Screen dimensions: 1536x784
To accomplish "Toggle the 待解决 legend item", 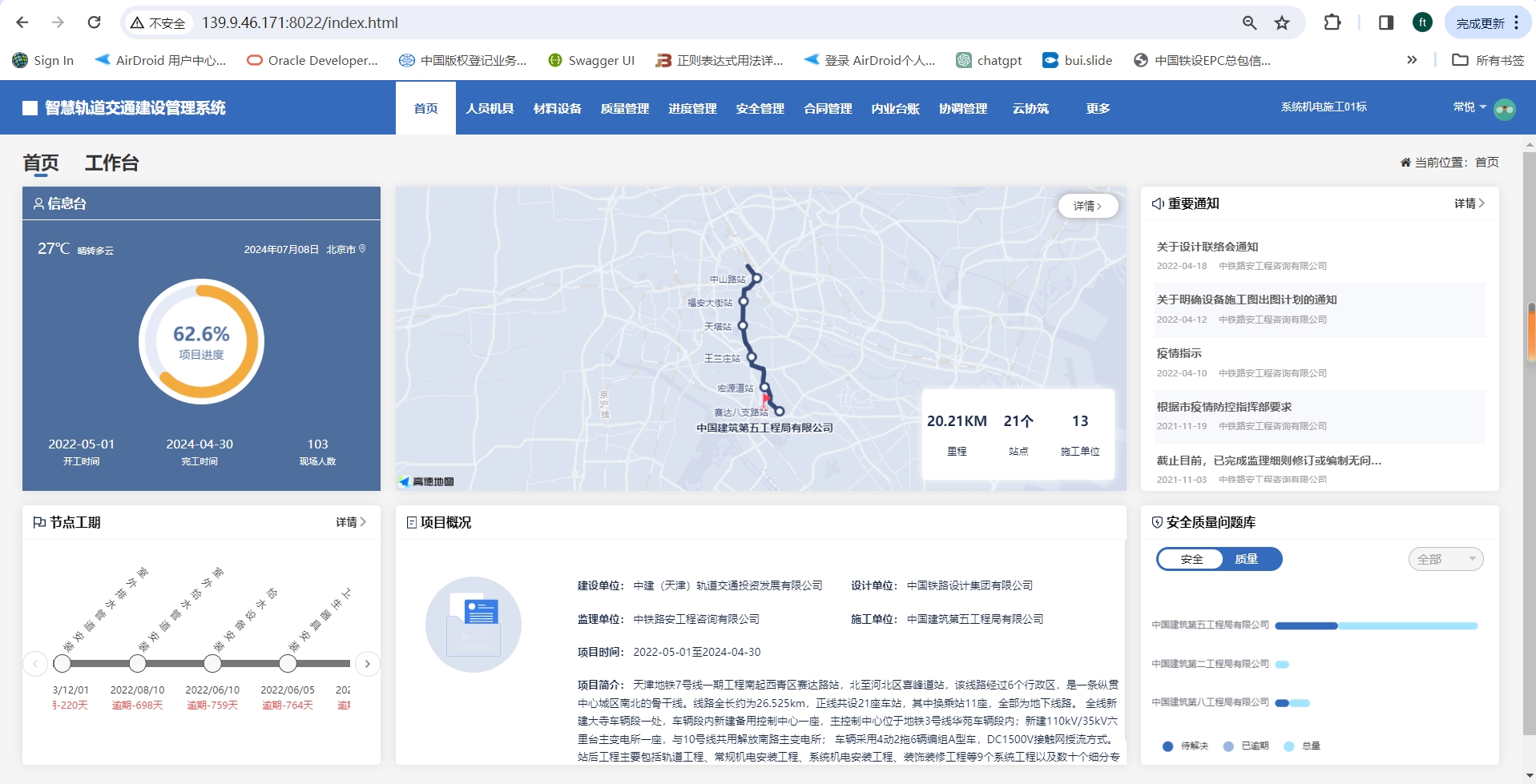I will point(1185,746).
